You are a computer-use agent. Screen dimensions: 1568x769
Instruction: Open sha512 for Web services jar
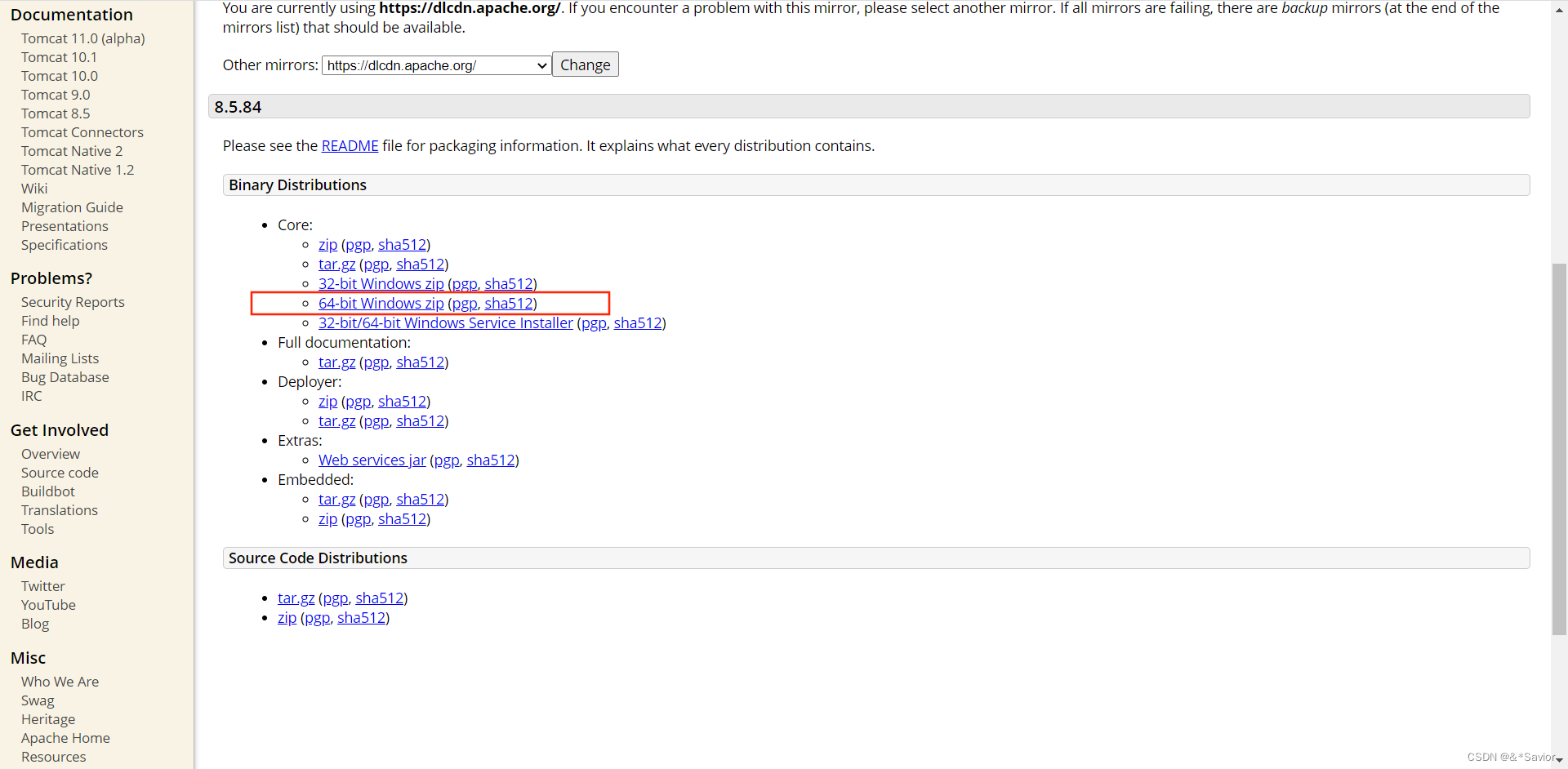point(491,460)
